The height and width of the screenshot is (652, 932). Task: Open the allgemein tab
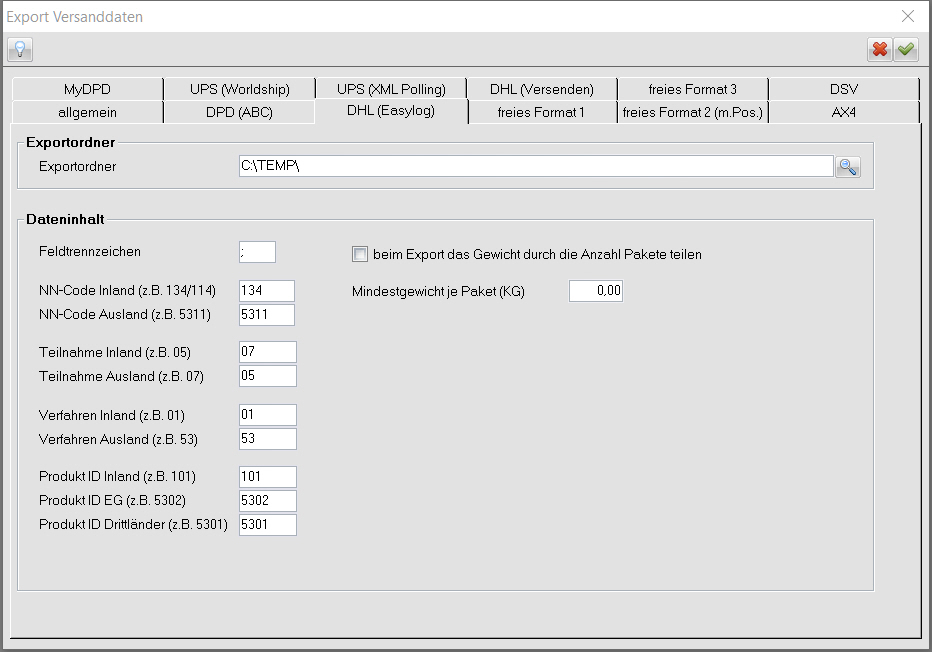coord(87,112)
